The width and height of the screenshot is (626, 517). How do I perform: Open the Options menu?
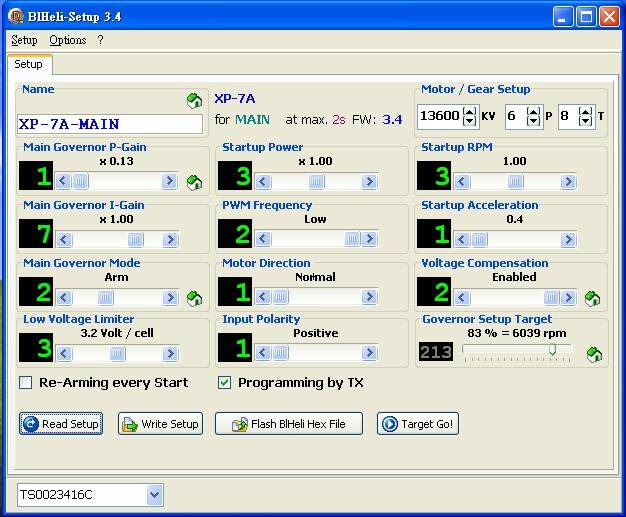(x=67, y=40)
